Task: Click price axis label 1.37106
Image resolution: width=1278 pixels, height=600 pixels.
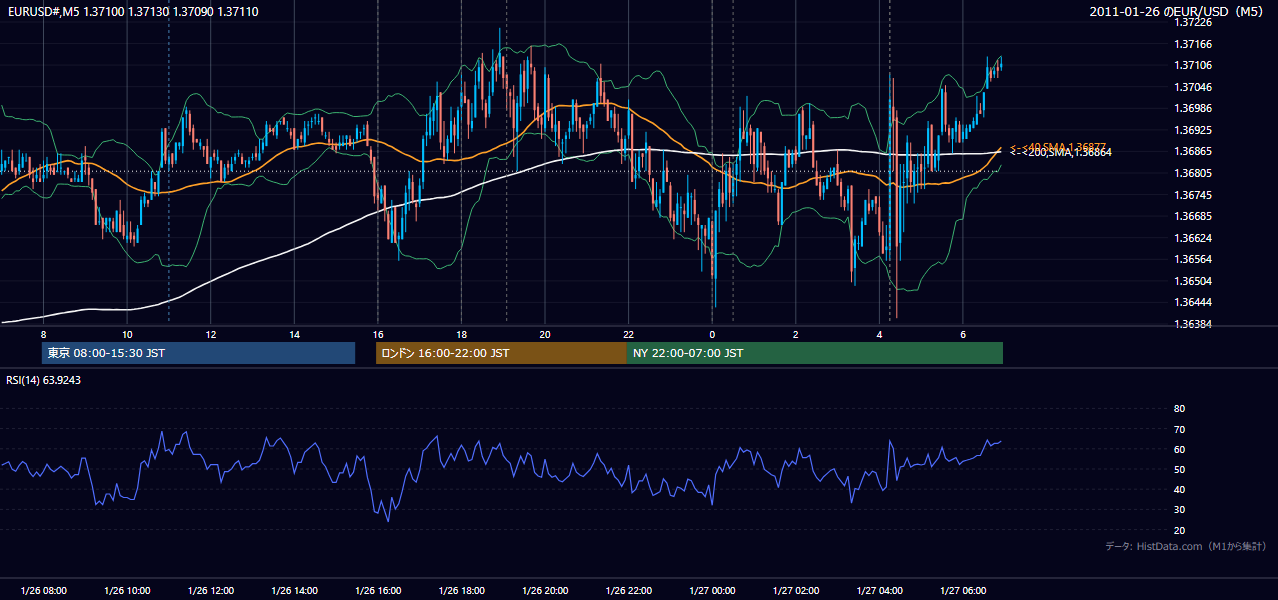Action: pyautogui.click(x=1192, y=65)
